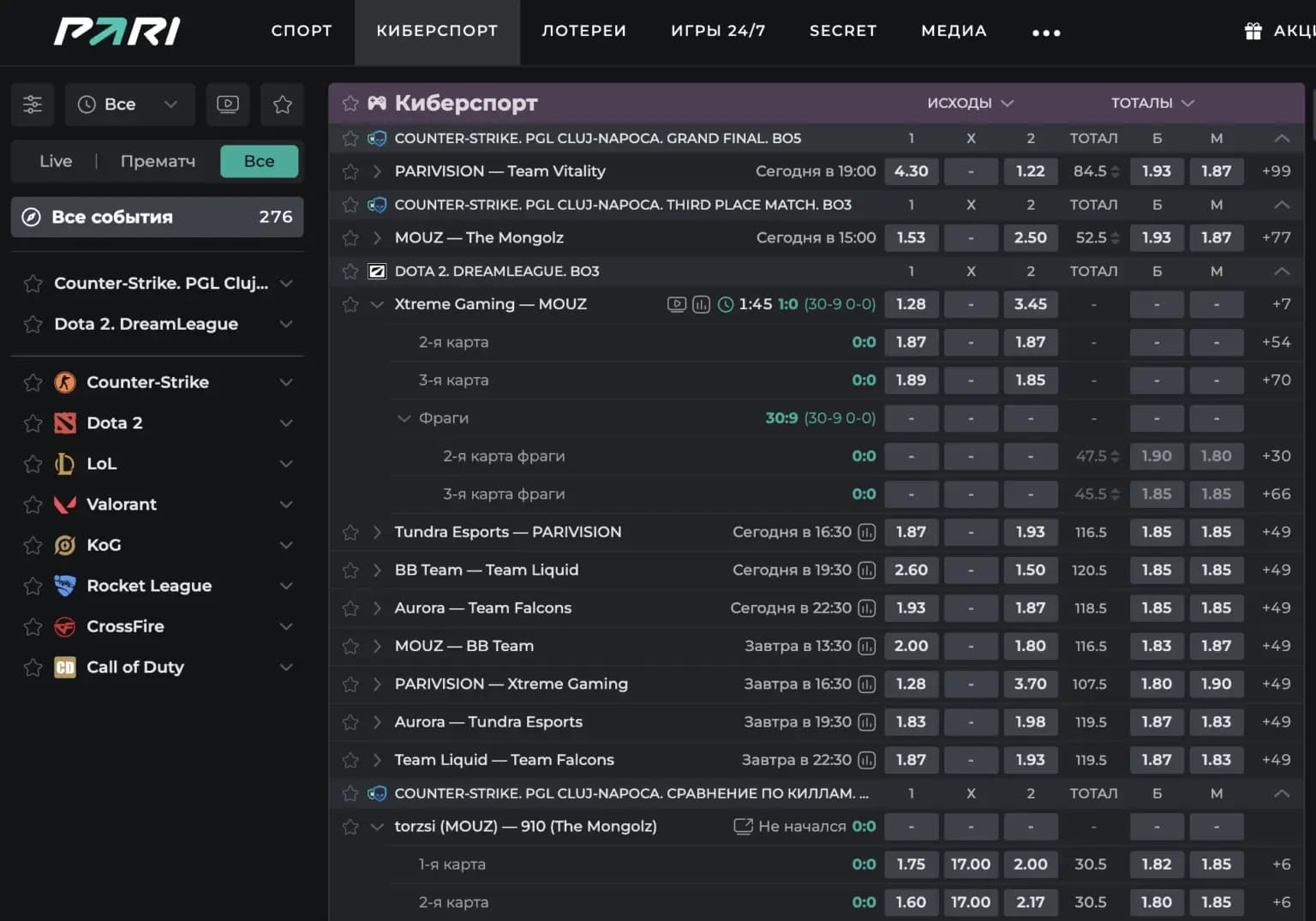Switch to the Secret tab
Screen dimensions: 1316x921
(843, 31)
